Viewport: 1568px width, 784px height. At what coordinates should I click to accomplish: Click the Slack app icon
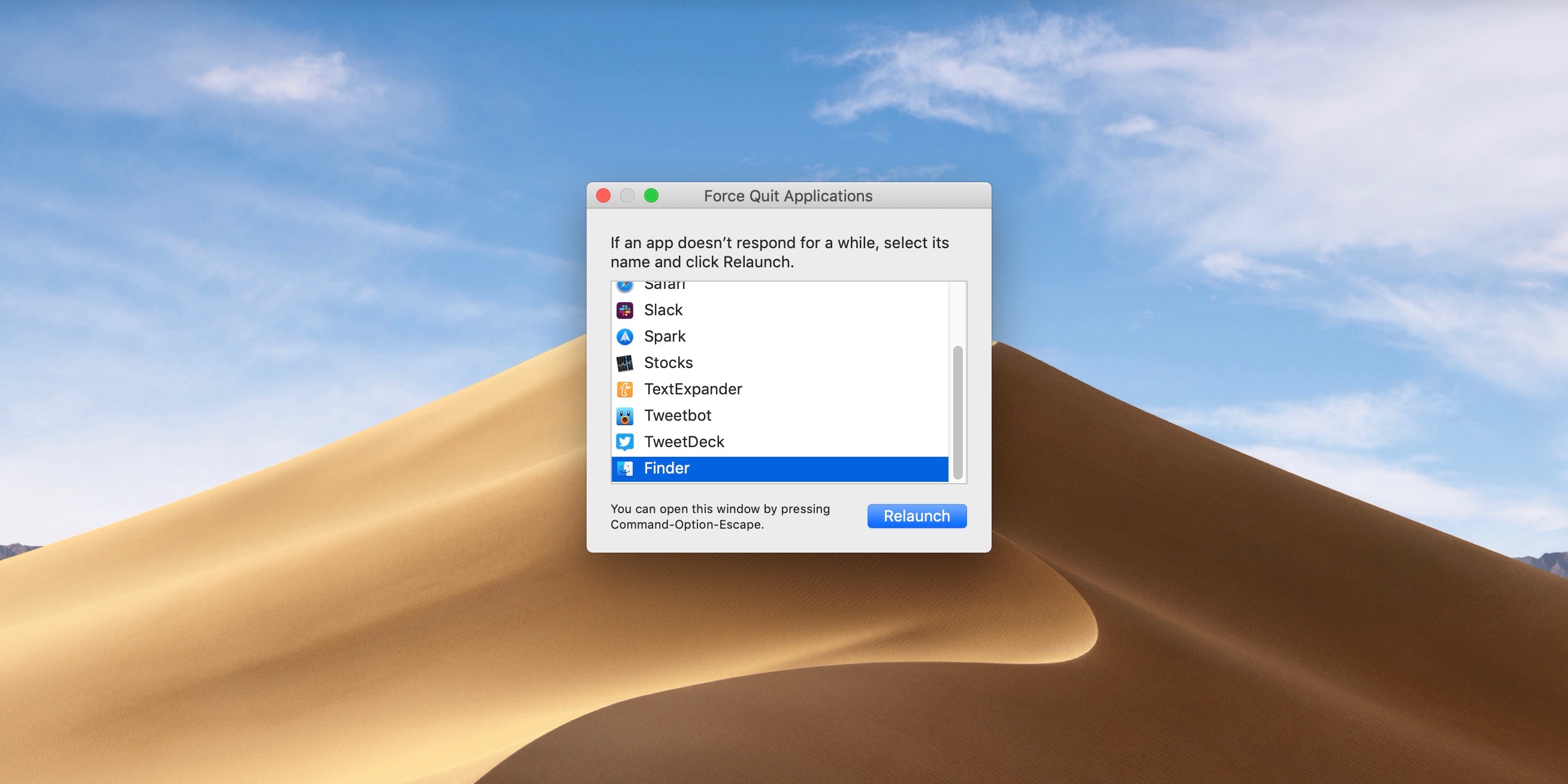pos(624,310)
